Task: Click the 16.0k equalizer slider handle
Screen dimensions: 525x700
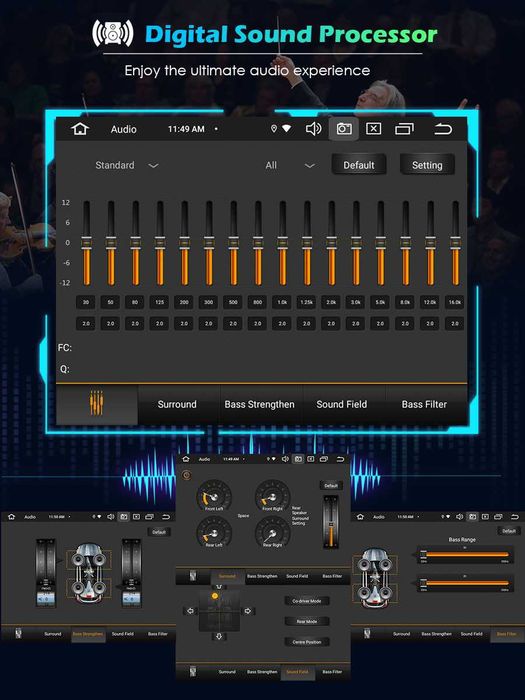Action: coord(455,243)
